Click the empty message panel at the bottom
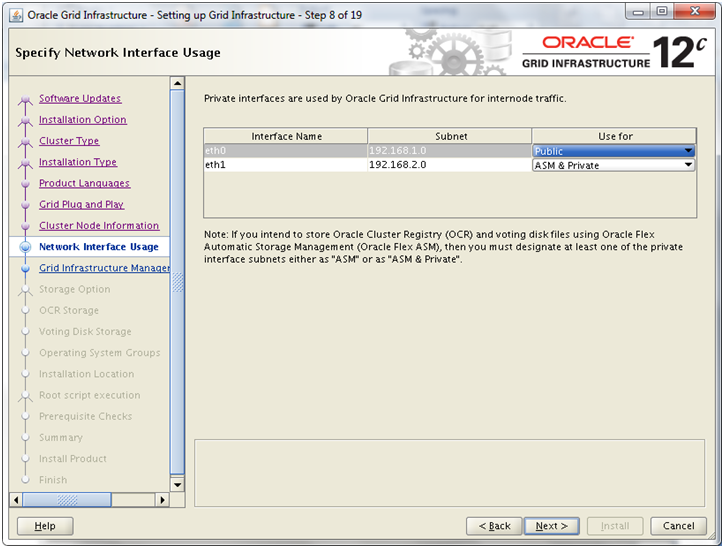The image size is (724, 548). tap(449, 473)
